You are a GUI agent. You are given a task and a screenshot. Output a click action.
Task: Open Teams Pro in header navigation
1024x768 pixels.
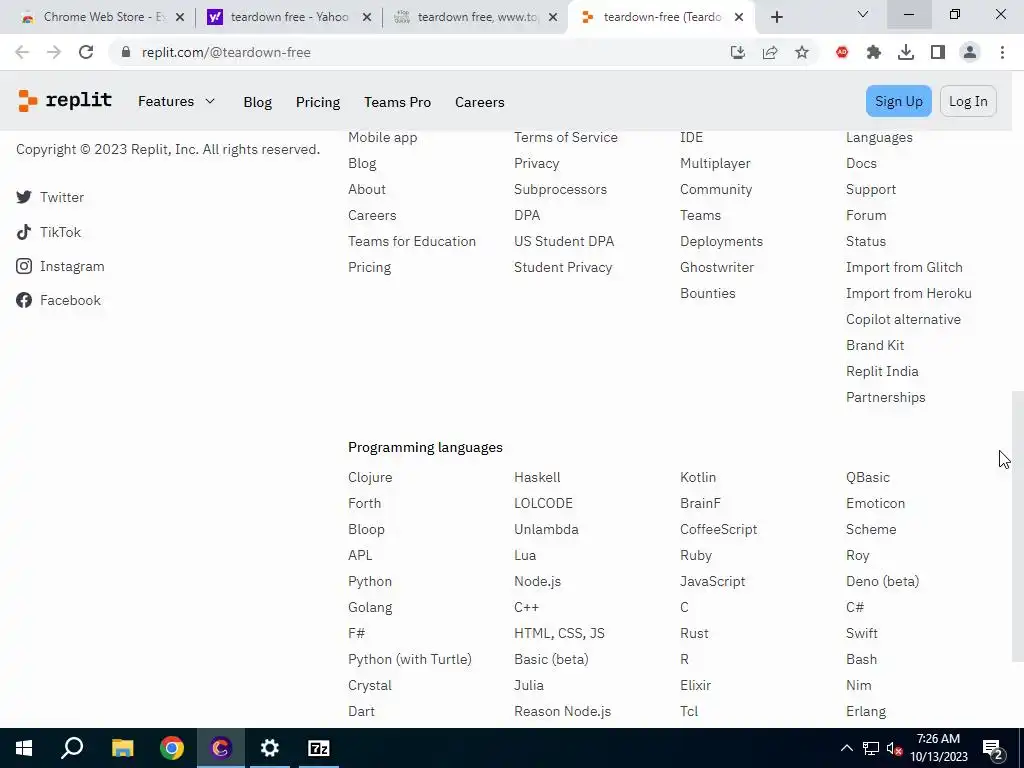397,102
